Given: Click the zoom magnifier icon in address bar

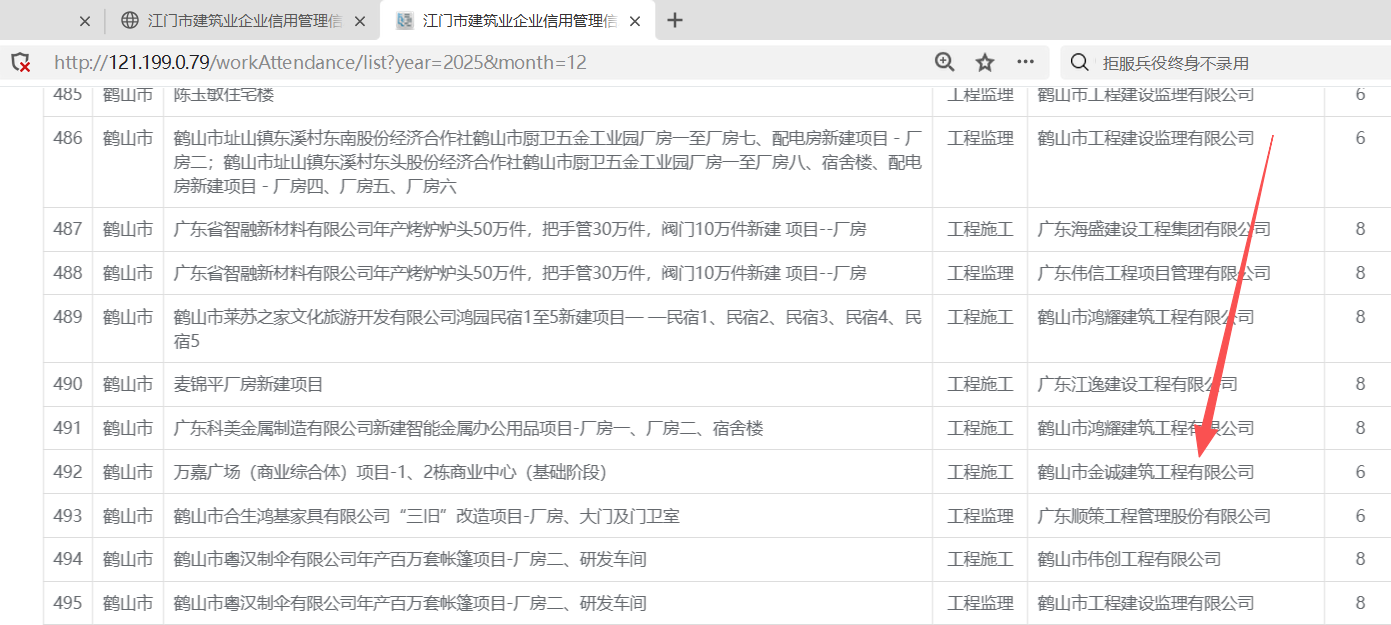Looking at the screenshot, I should pyautogui.click(x=945, y=62).
